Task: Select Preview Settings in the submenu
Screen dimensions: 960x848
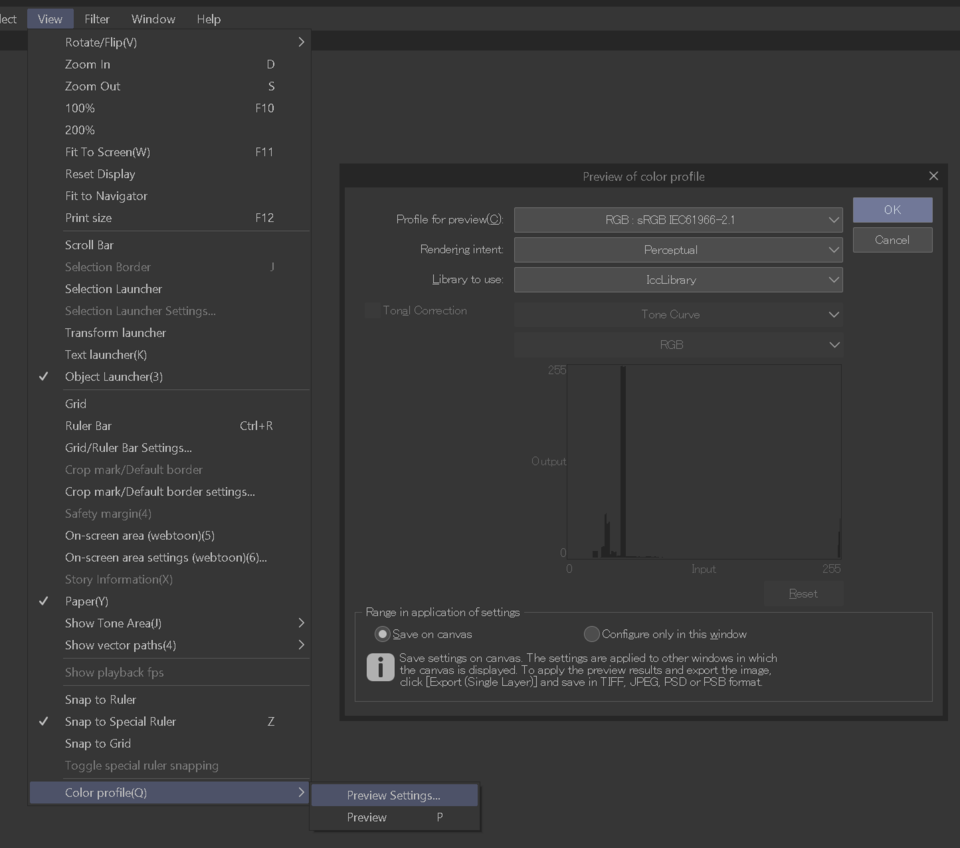Action: (394, 796)
